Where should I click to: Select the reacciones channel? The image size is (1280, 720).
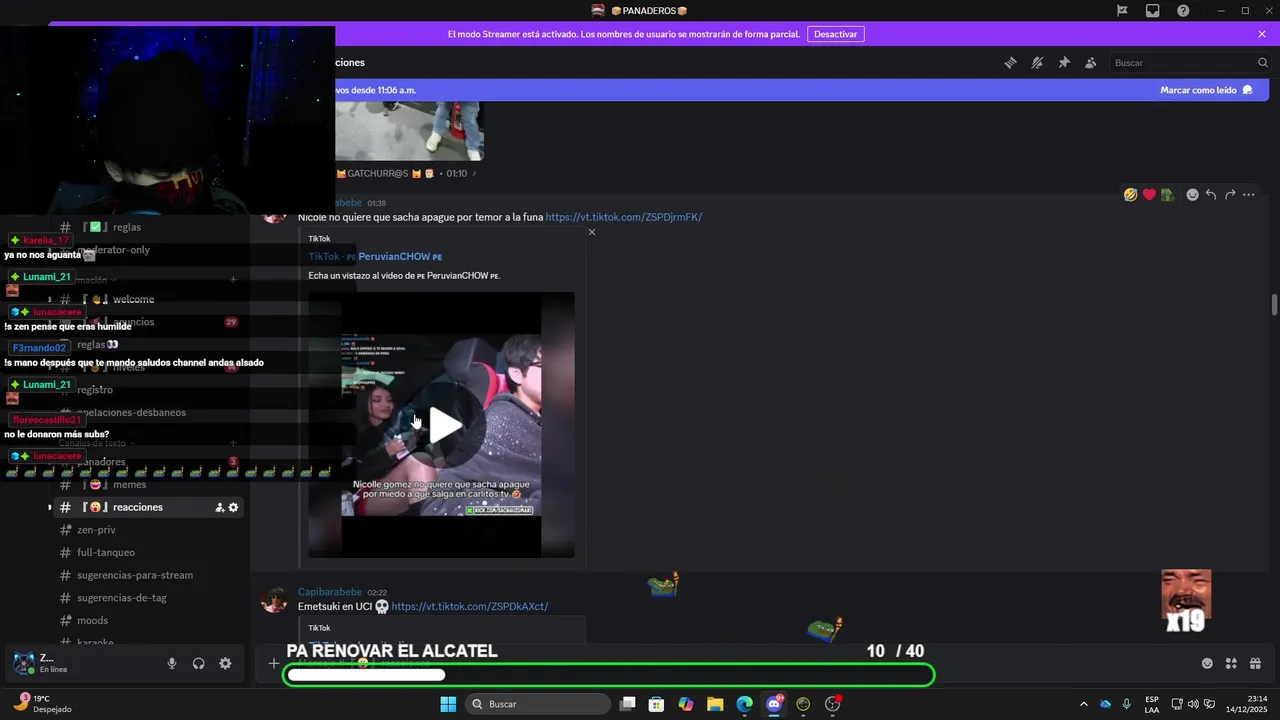tap(150, 508)
